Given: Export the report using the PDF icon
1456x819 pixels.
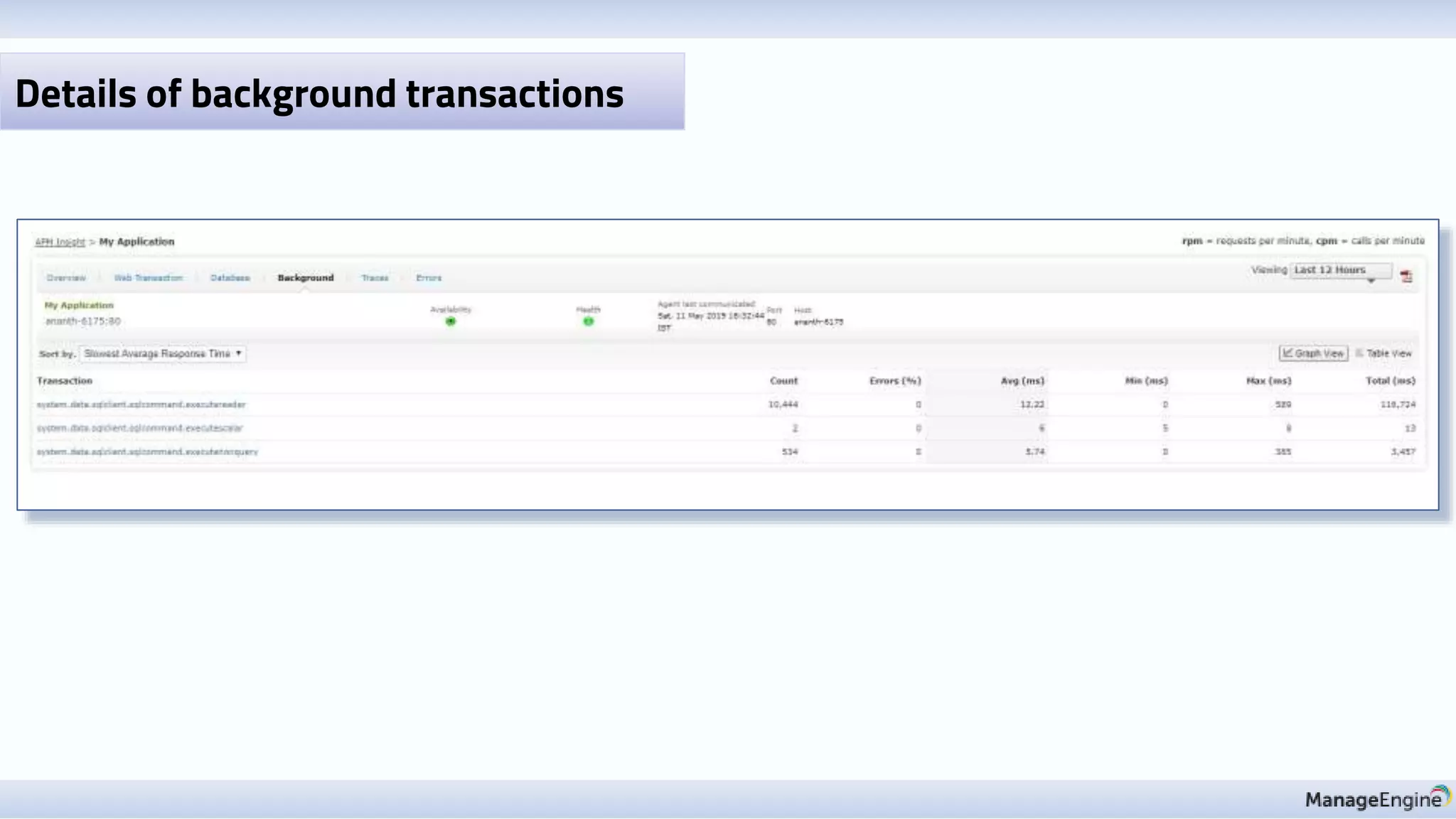Looking at the screenshot, I should coord(1406,277).
